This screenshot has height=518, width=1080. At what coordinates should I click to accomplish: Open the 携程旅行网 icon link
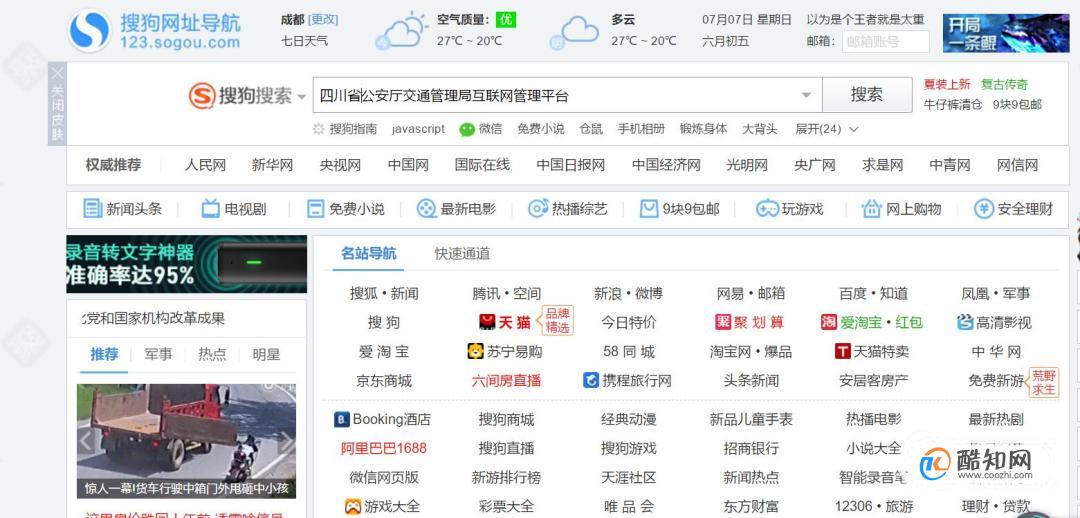click(x=591, y=380)
